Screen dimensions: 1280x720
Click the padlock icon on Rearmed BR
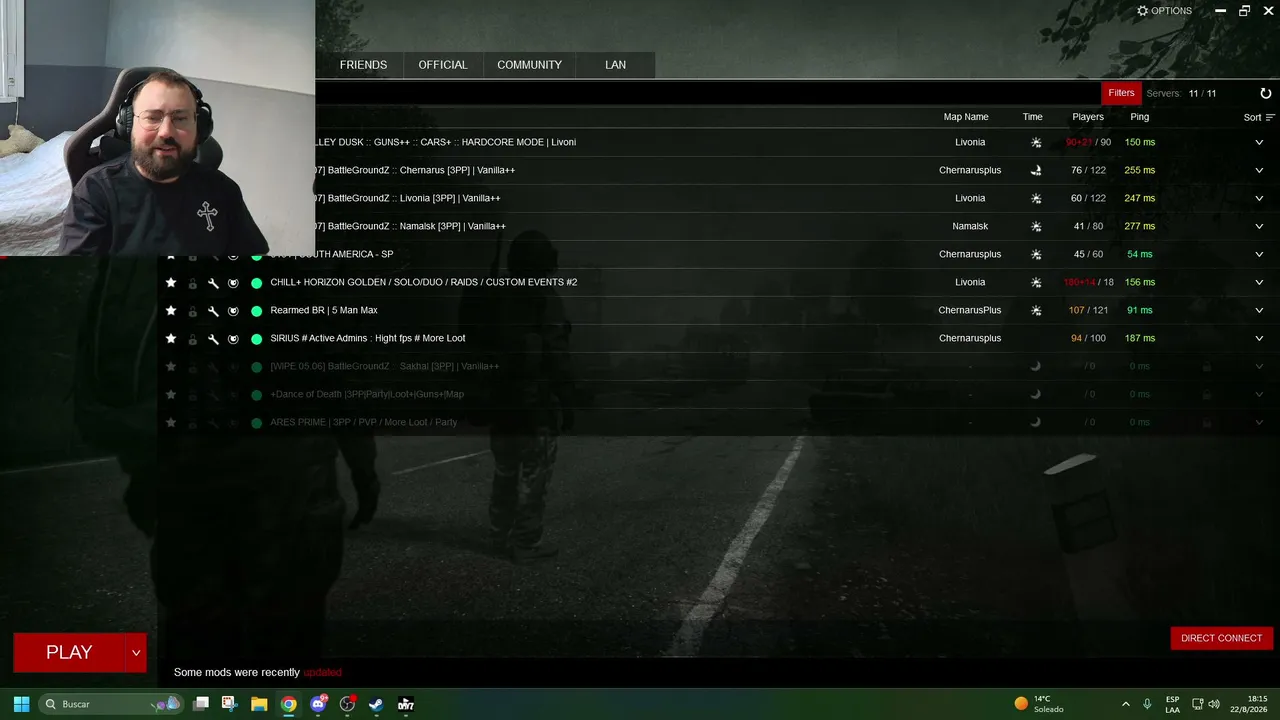click(x=192, y=311)
